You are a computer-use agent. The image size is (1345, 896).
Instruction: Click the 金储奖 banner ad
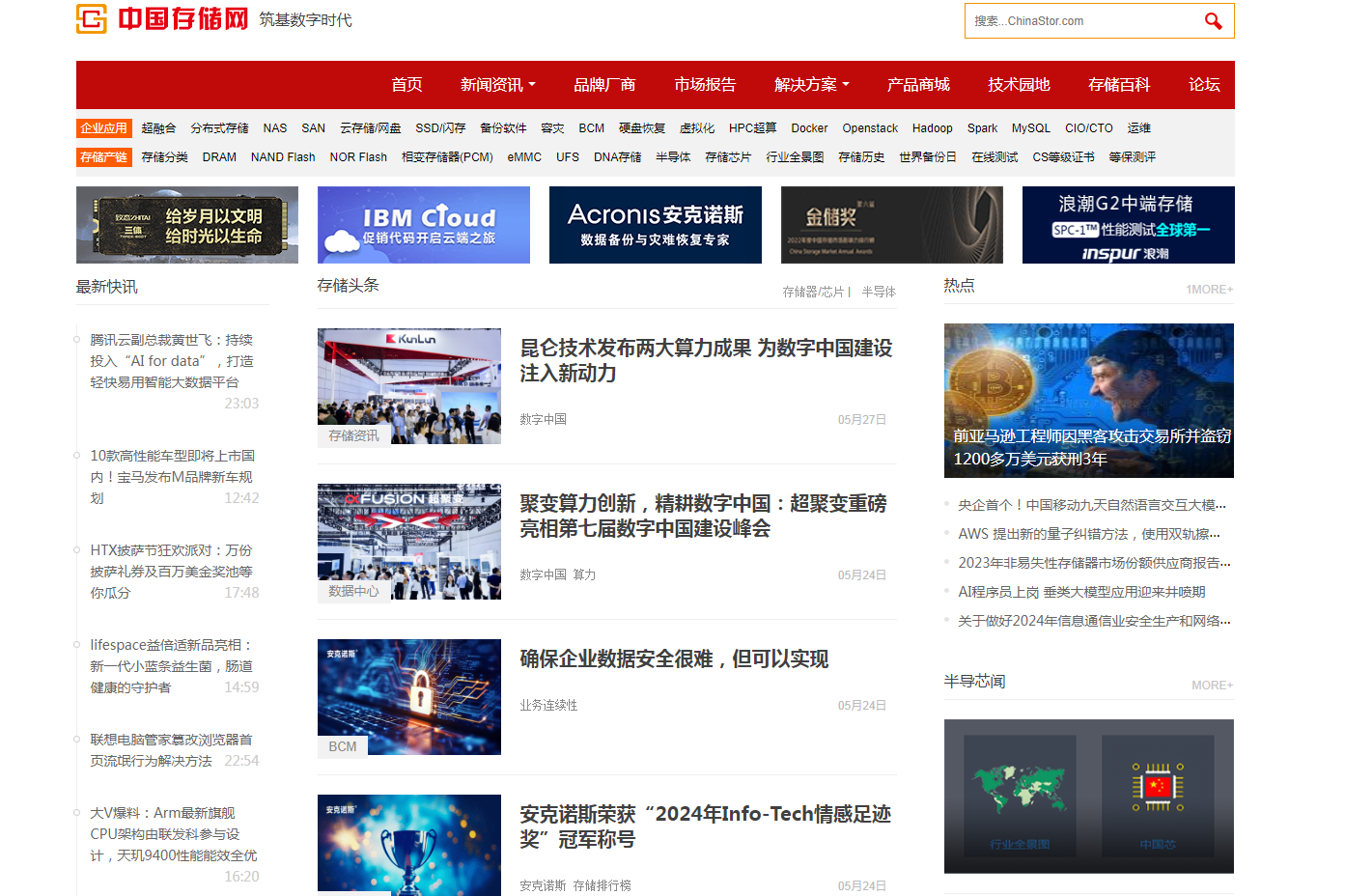tap(892, 225)
